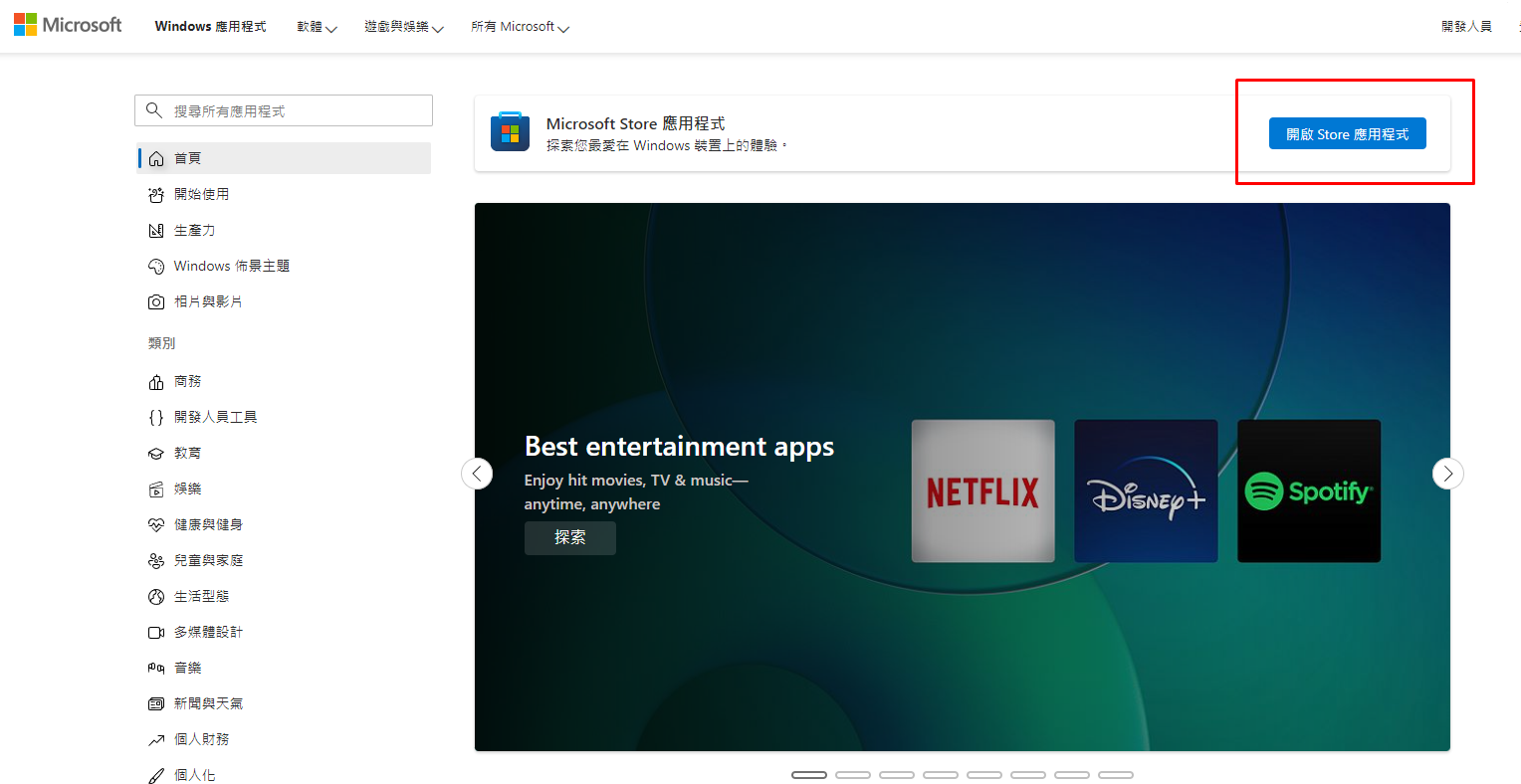Select 首頁 in the sidebar
Viewport: 1521px width, 784px height.
tap(284, 158)
